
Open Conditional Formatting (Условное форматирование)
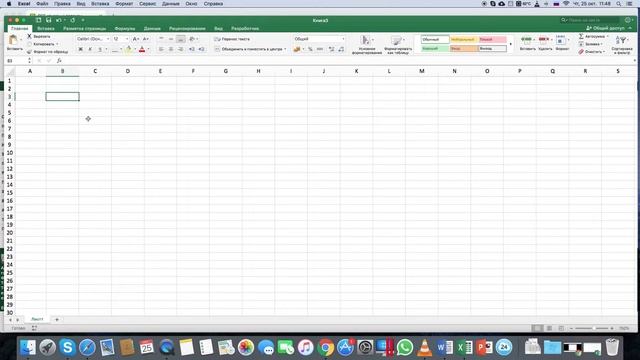click(x=367, y=44)
